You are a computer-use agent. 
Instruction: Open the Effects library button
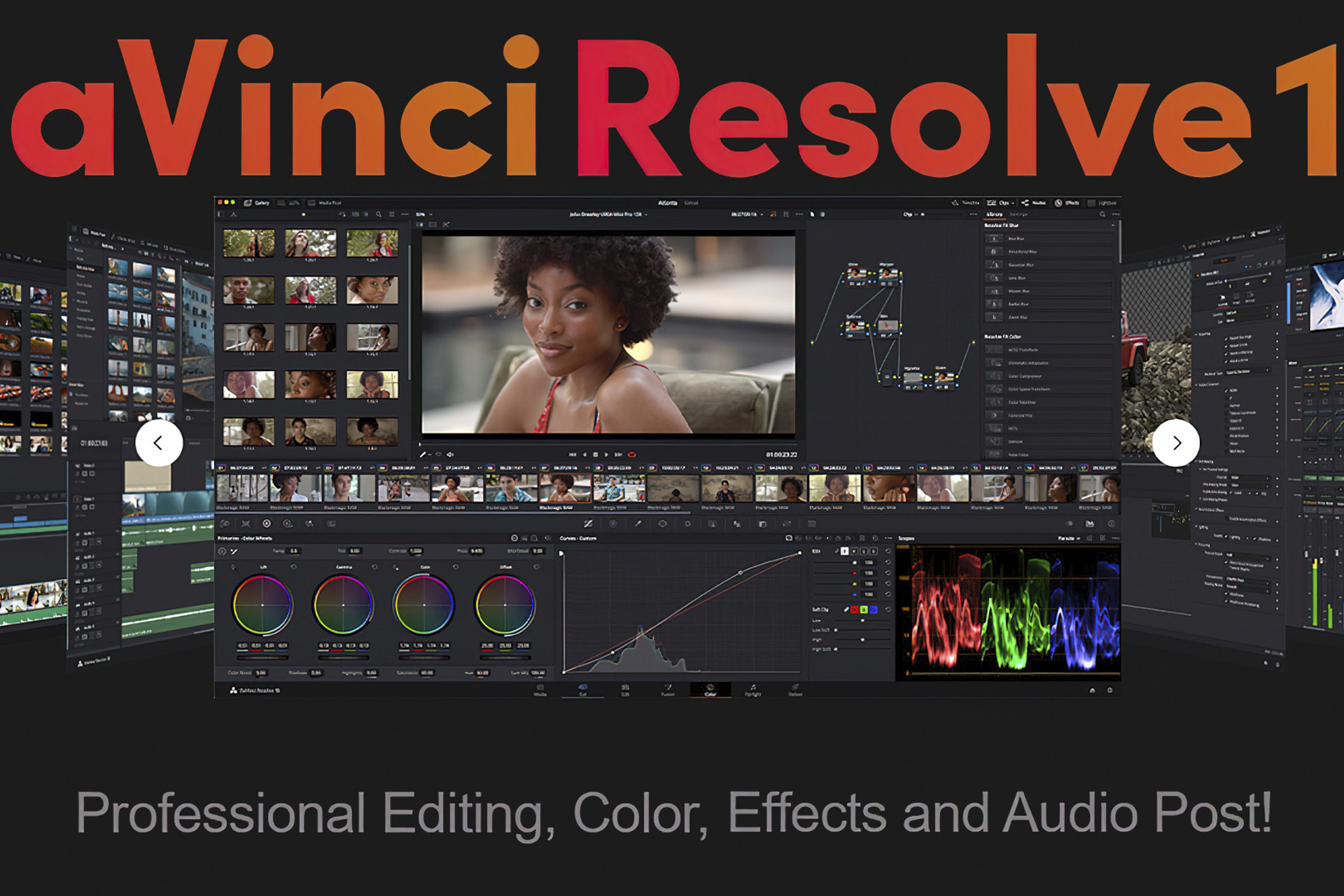(1067, 202)
